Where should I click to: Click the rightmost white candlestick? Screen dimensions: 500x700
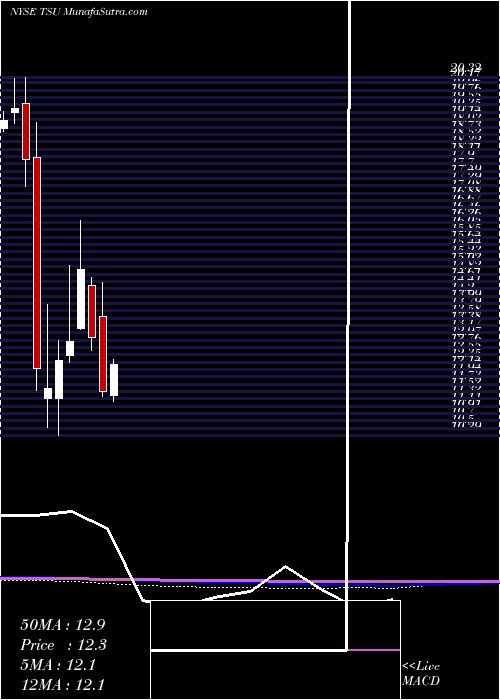click(x=114, y=380)
